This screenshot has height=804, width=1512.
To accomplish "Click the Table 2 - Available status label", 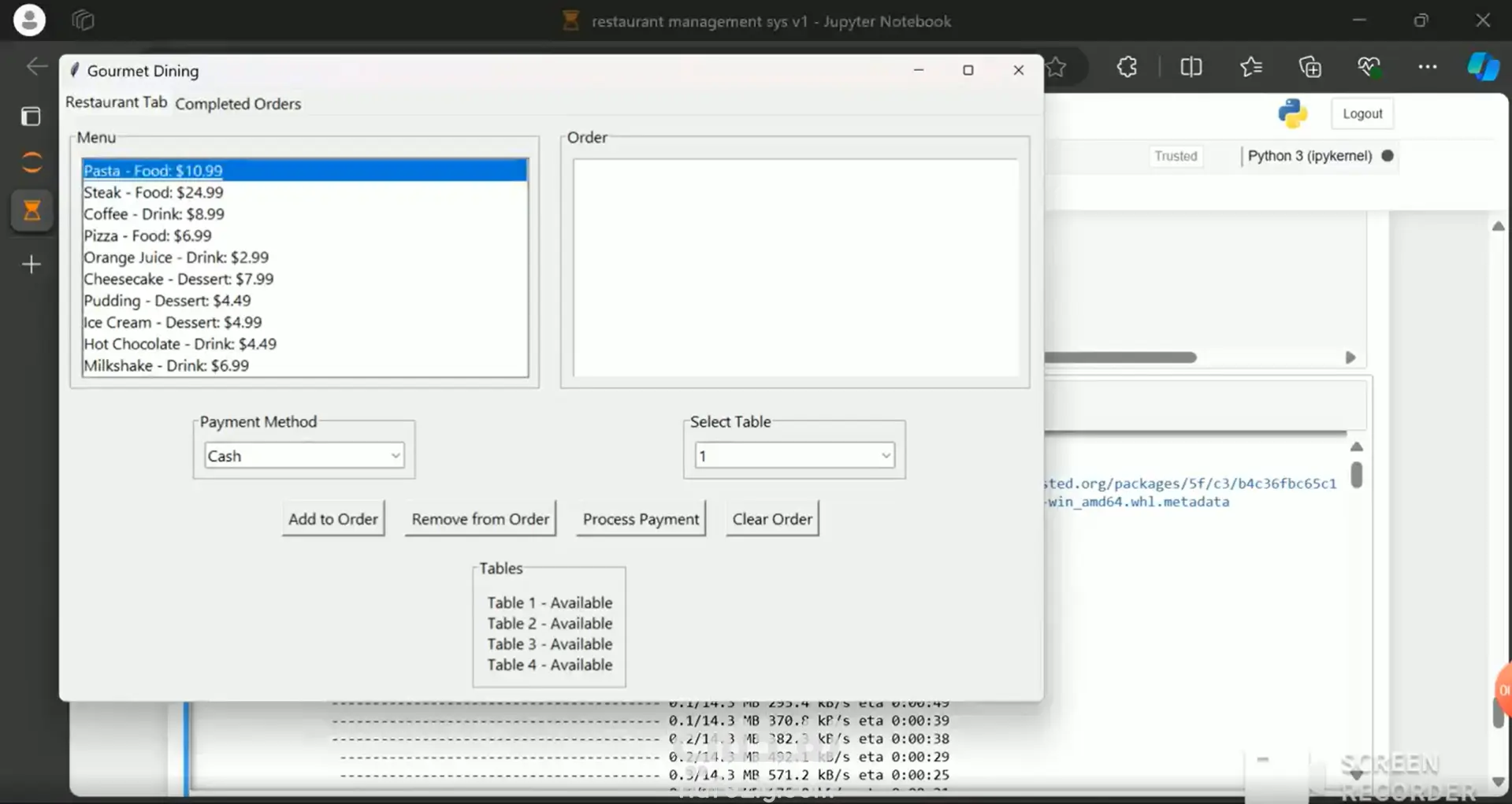I will pyautogui.click(x=549, y=623).
